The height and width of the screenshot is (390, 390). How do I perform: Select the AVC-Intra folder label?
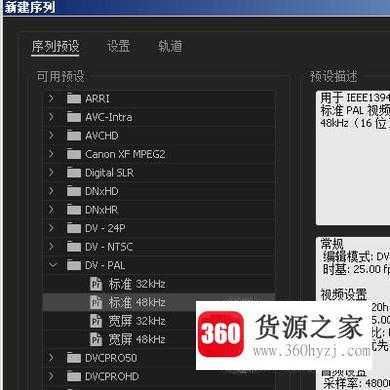[x=109, y=117]
